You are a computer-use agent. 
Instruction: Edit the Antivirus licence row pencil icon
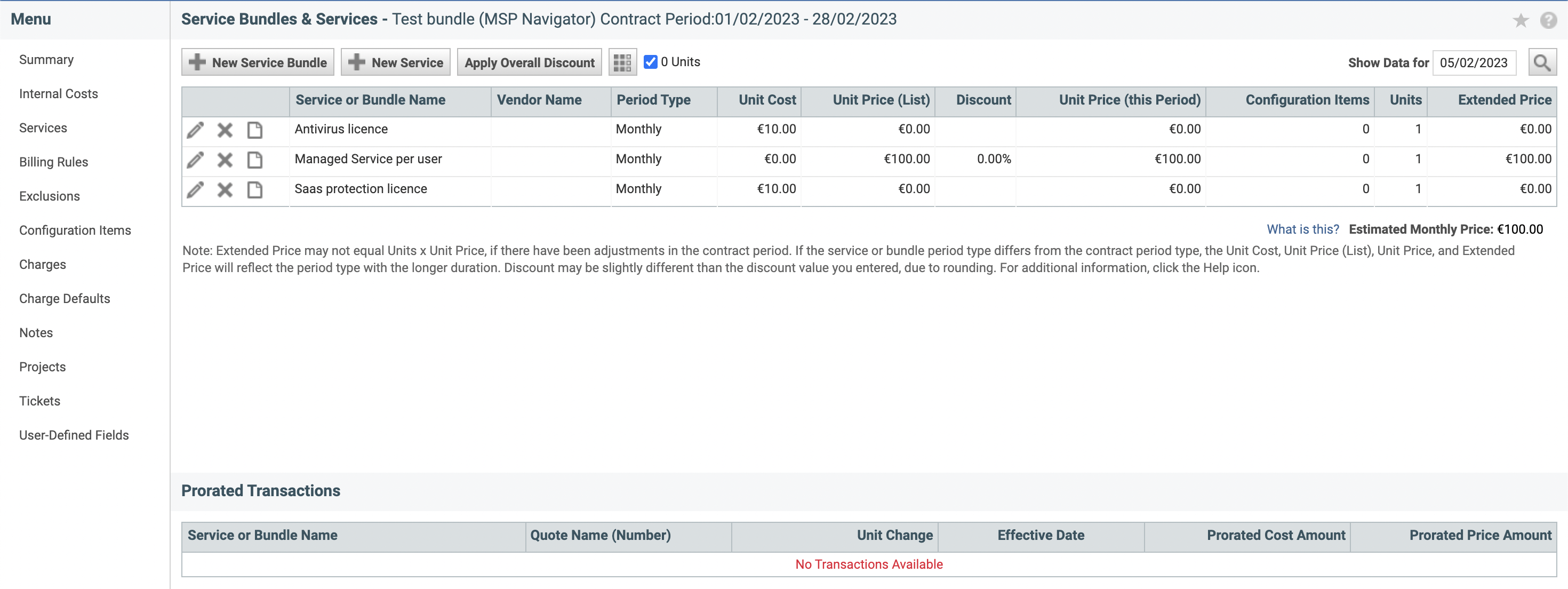pyautogui.click(x=195, y=130)
